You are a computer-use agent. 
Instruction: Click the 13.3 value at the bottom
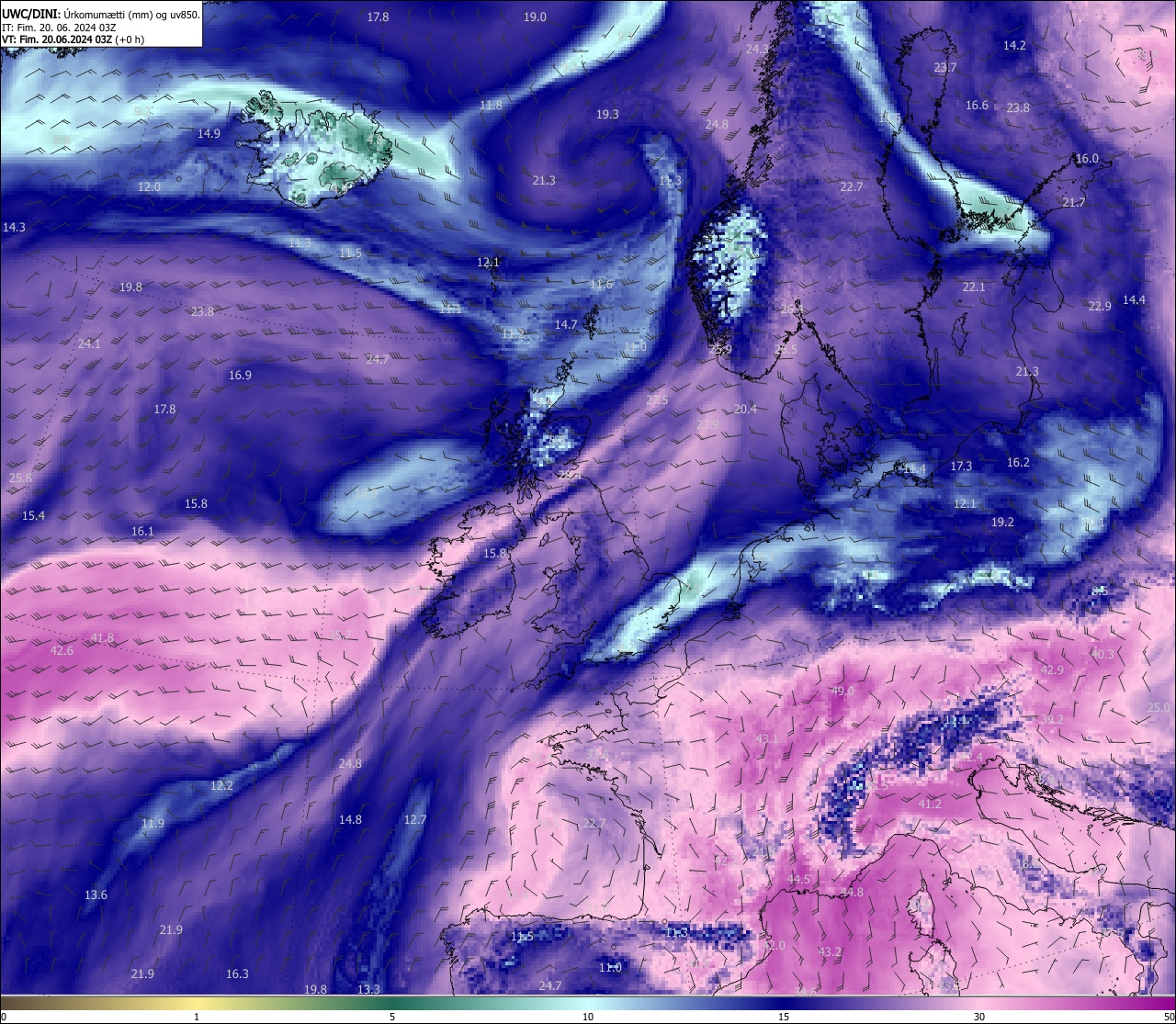tap(368, 989)
